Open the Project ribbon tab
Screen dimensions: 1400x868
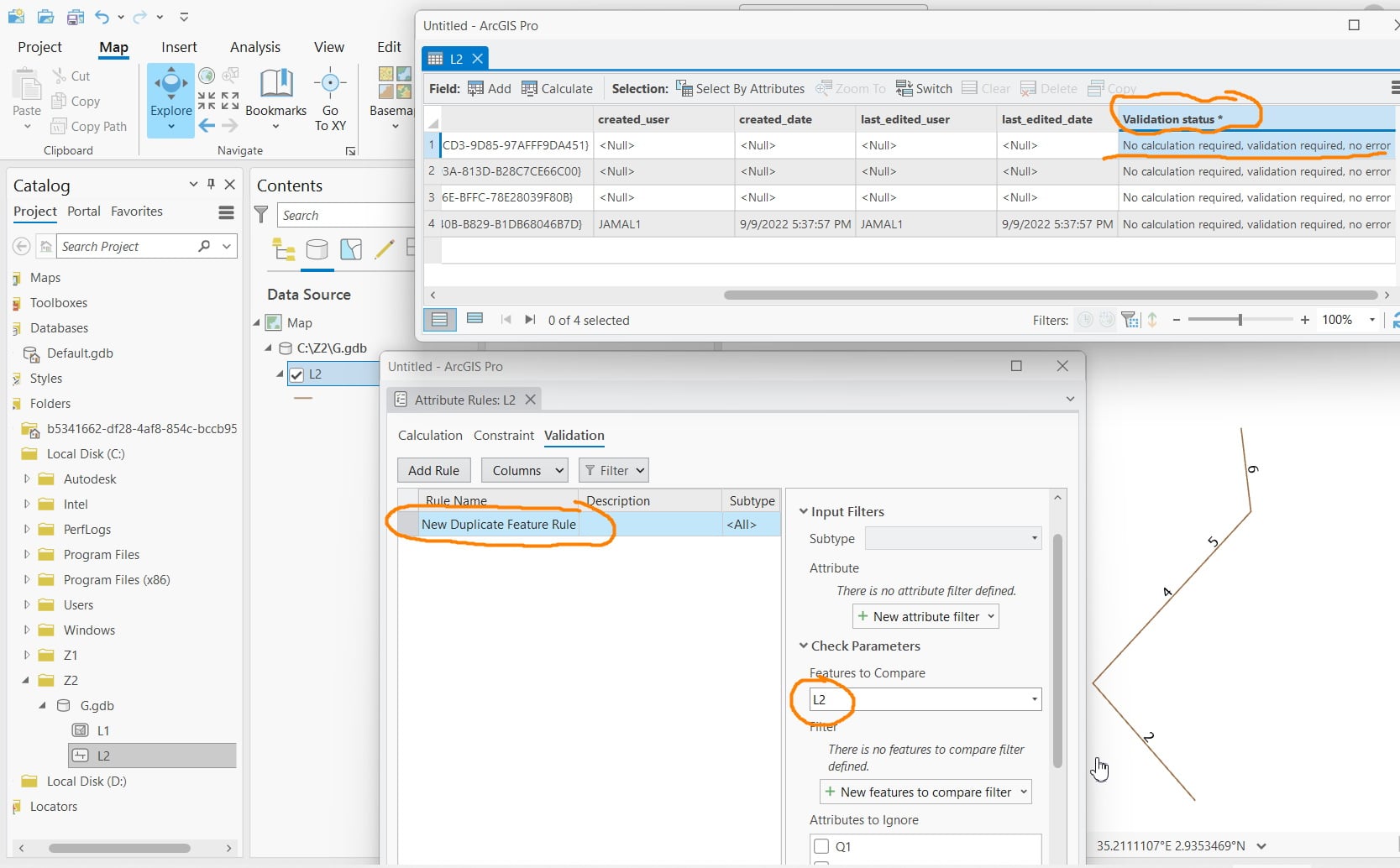click(39, 47)
